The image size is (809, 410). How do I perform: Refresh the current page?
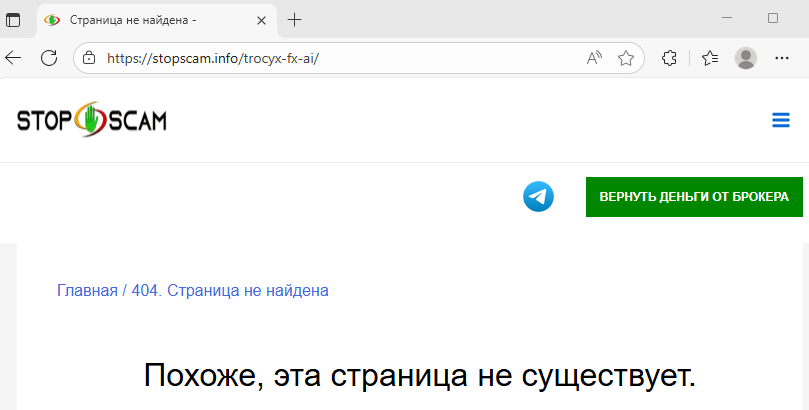click(x=49, y=58)
